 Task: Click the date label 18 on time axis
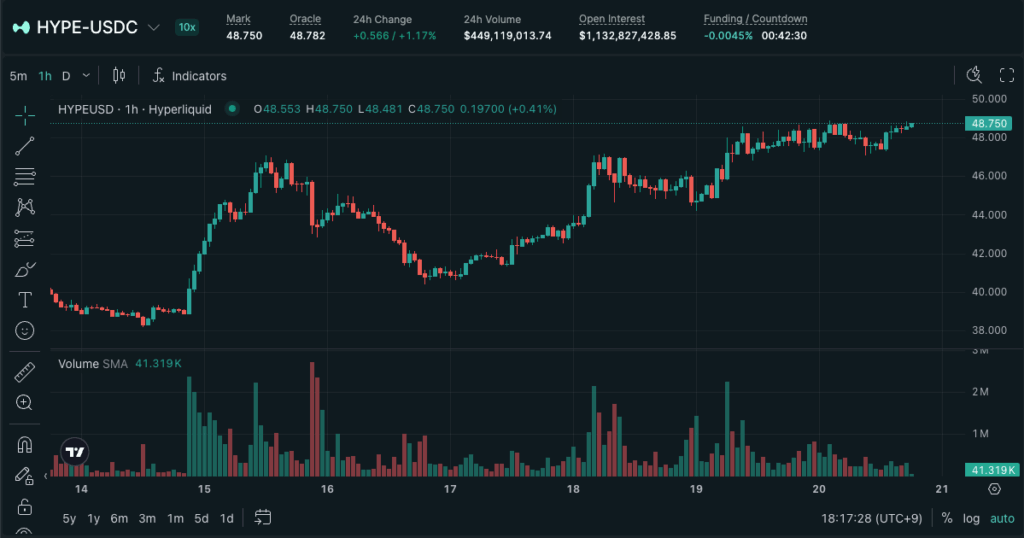(x=573, y=489)
